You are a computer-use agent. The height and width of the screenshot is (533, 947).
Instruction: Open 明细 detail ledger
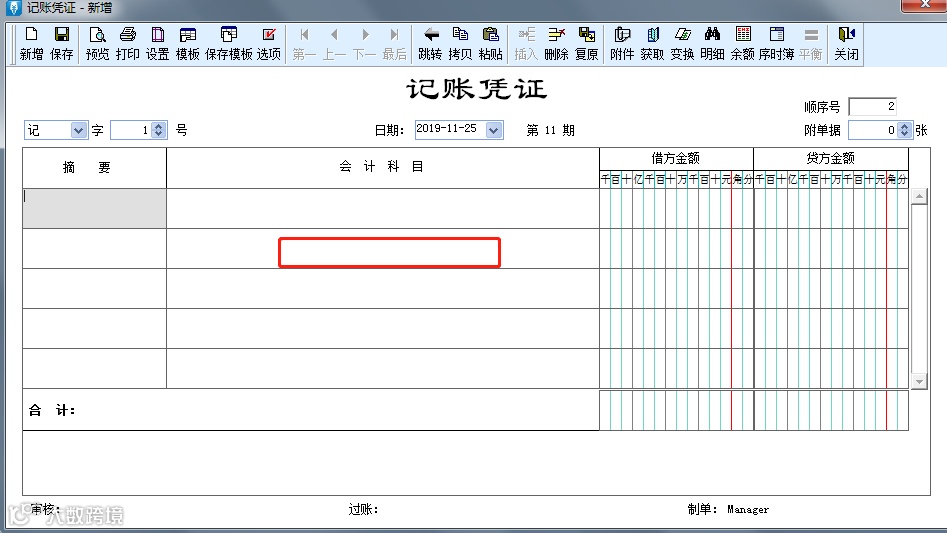pyautogui.click(x=713, y=43)
